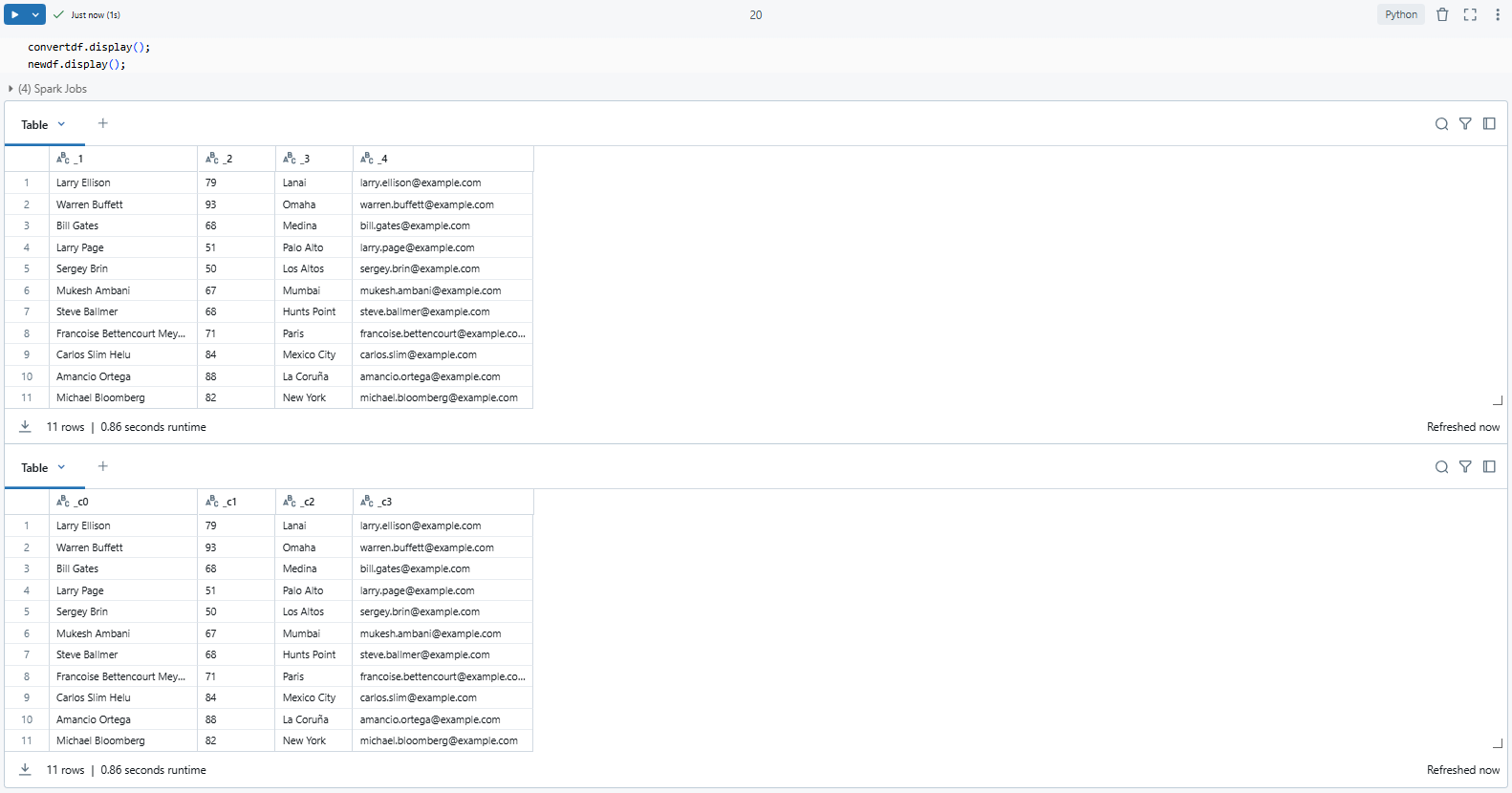Expand cell to full screen
Image resolution: width=1512 pixels, height=793 pixels.
coord(1470,14)
